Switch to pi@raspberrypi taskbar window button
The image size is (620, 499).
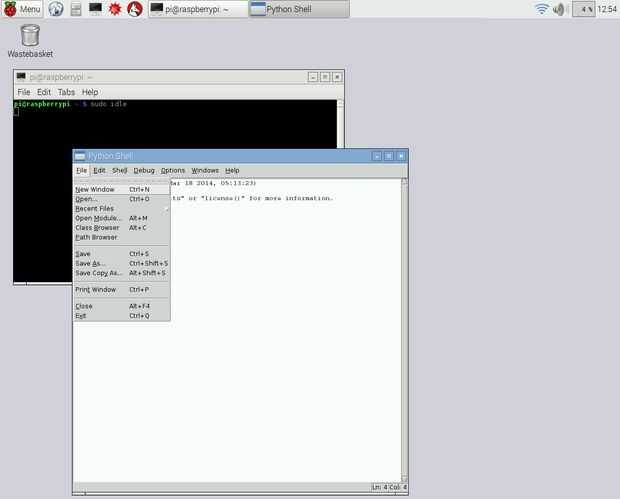click(198, 9)
